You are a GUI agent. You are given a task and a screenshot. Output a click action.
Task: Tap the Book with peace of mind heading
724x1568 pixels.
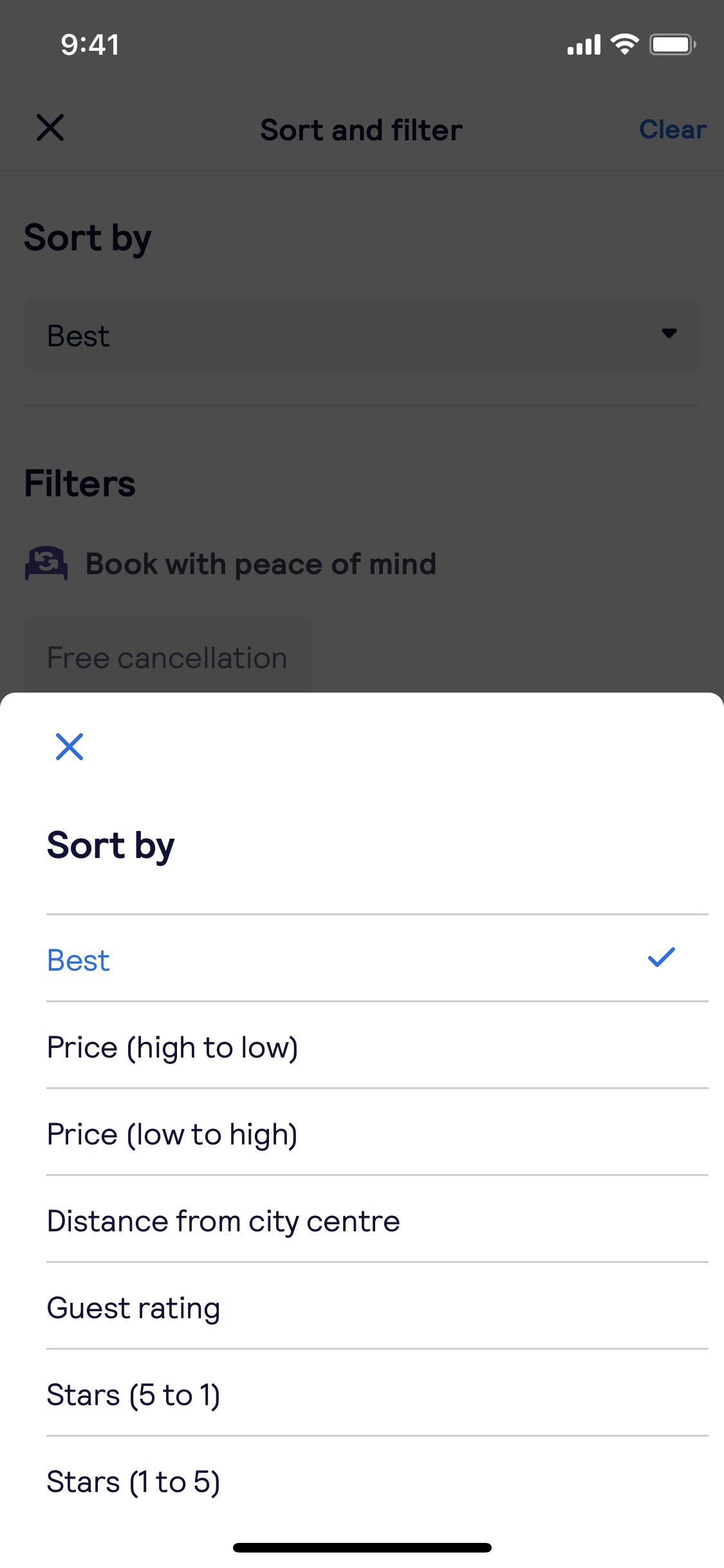tap(261, 564)
